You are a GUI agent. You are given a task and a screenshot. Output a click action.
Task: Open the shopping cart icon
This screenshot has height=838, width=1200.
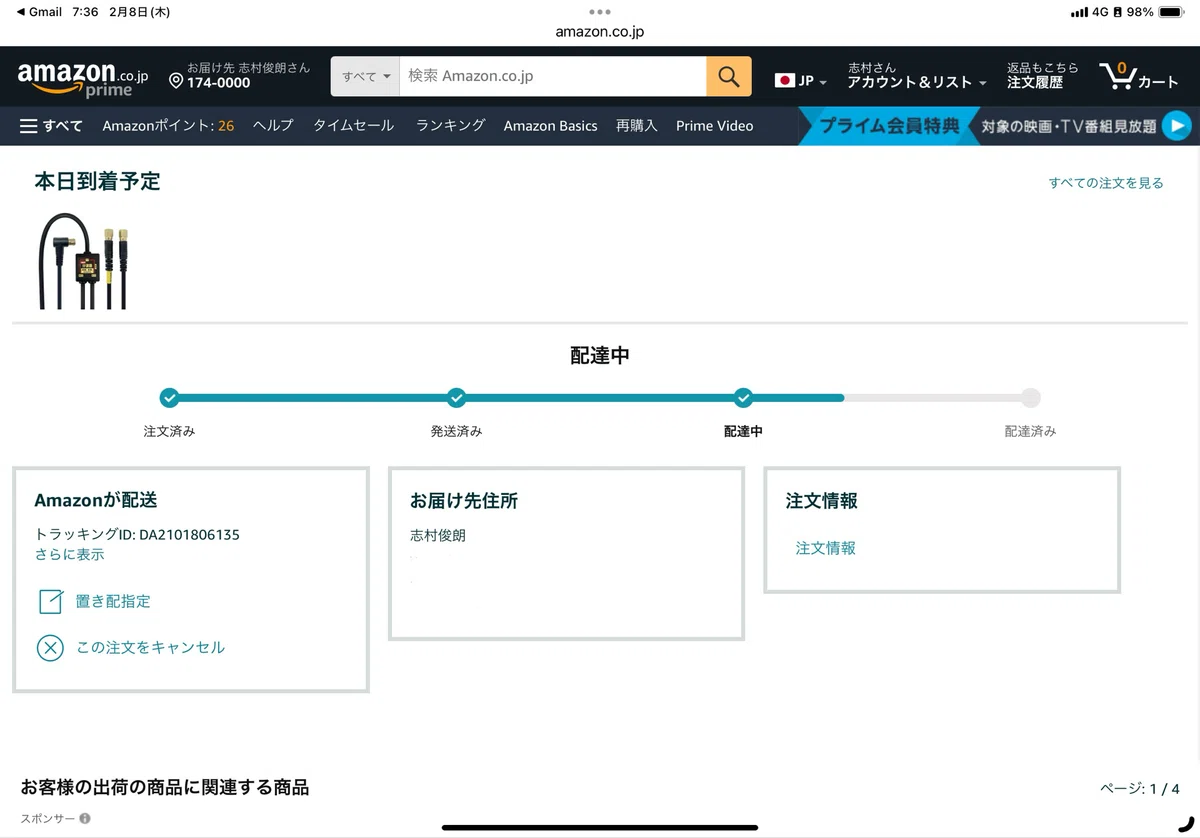coord(1117,75)
